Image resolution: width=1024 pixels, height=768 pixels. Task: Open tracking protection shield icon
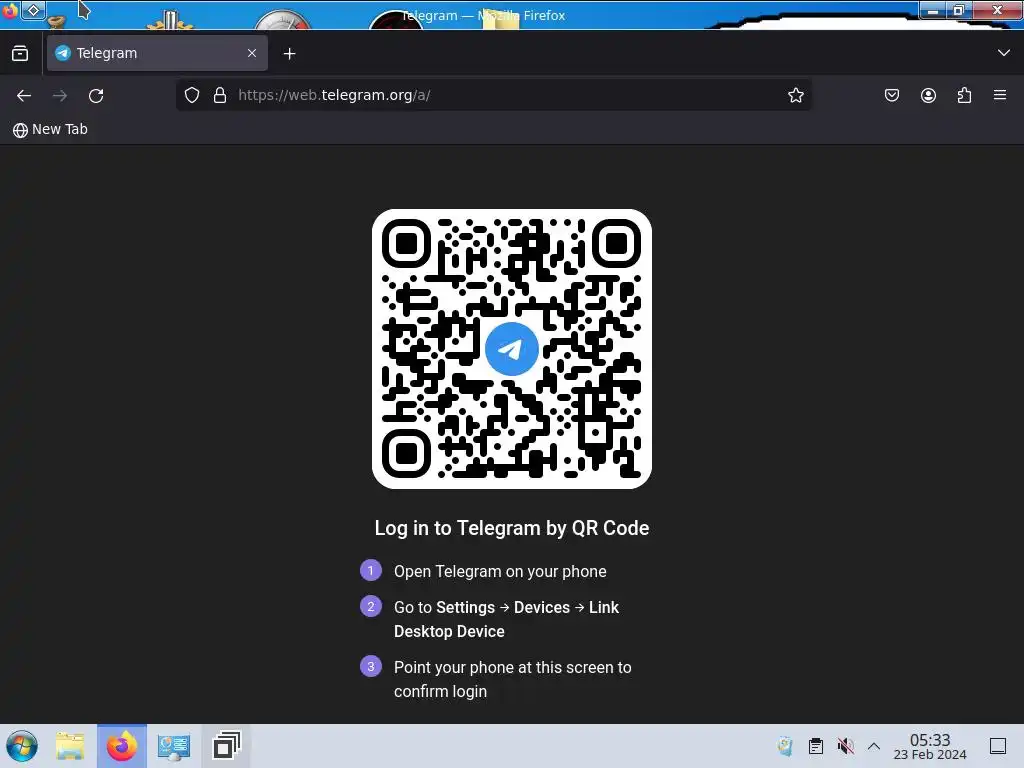191,95
